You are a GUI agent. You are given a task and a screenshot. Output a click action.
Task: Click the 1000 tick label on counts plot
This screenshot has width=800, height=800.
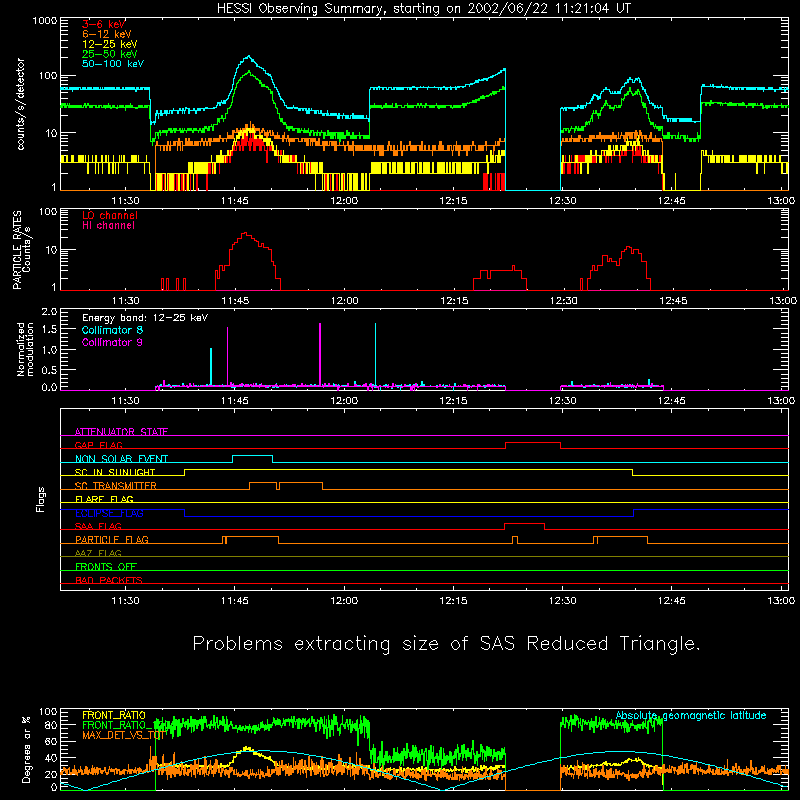pyautogui.click(x=44, y=21)
